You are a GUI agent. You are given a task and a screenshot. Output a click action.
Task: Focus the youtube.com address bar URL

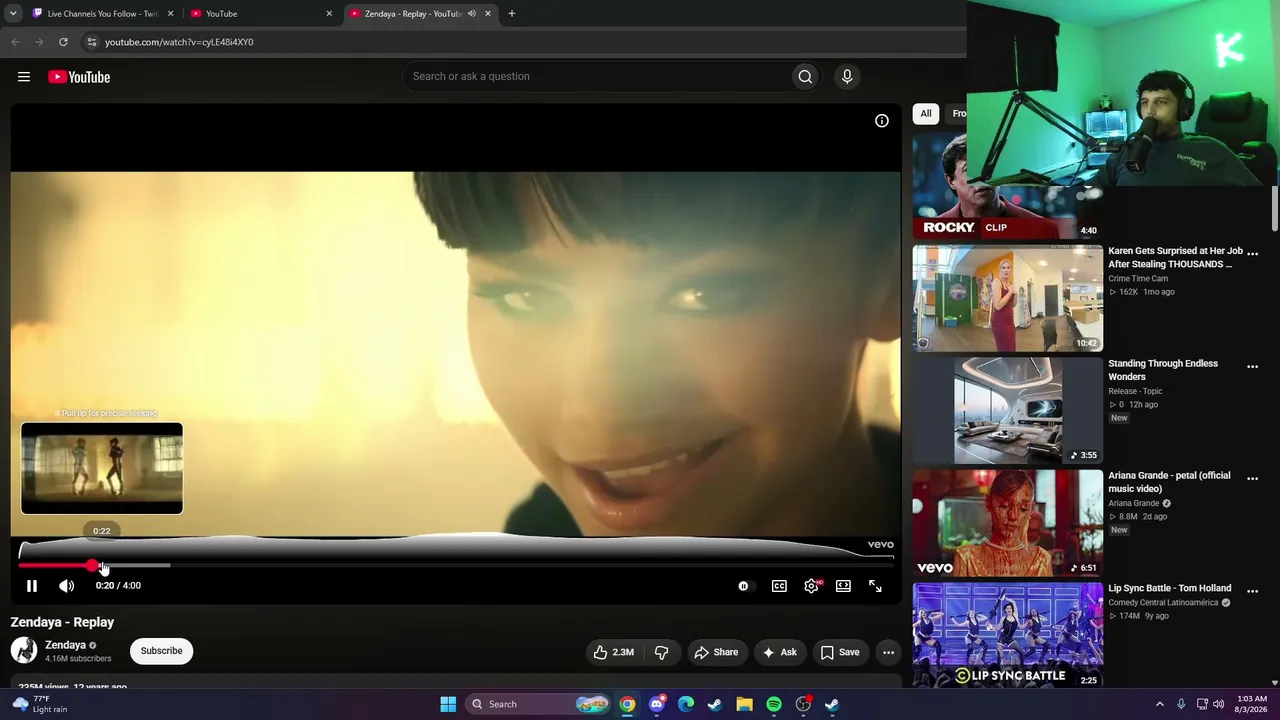(179, 42)
